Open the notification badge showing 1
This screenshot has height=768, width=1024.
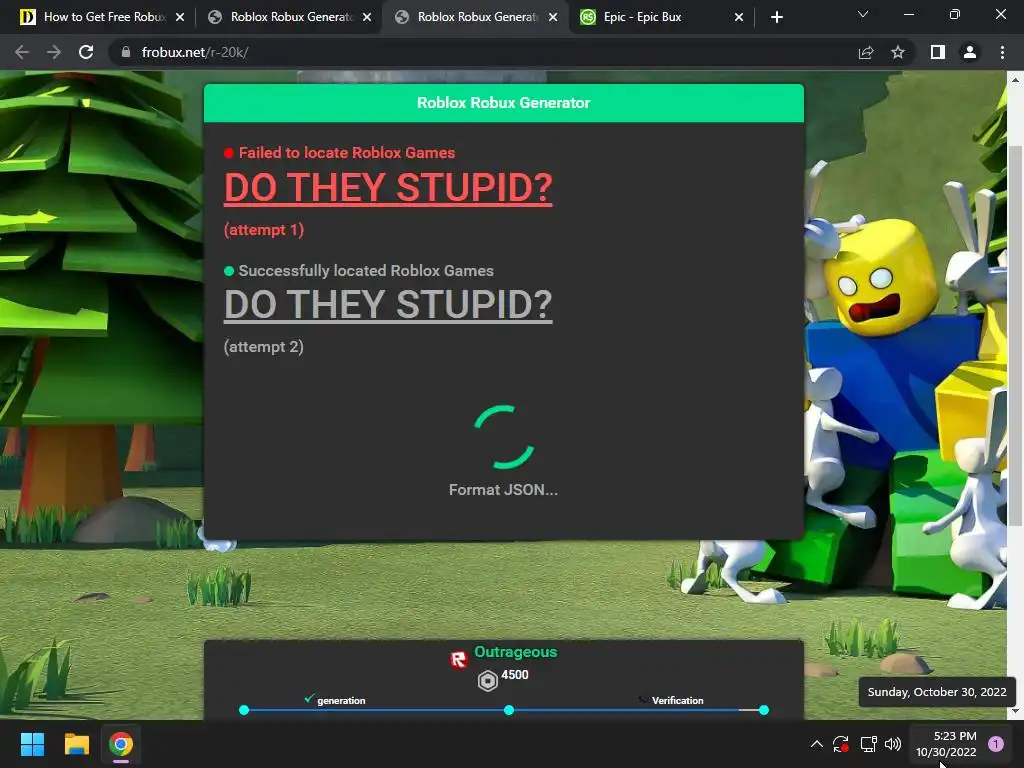point(995,744)
